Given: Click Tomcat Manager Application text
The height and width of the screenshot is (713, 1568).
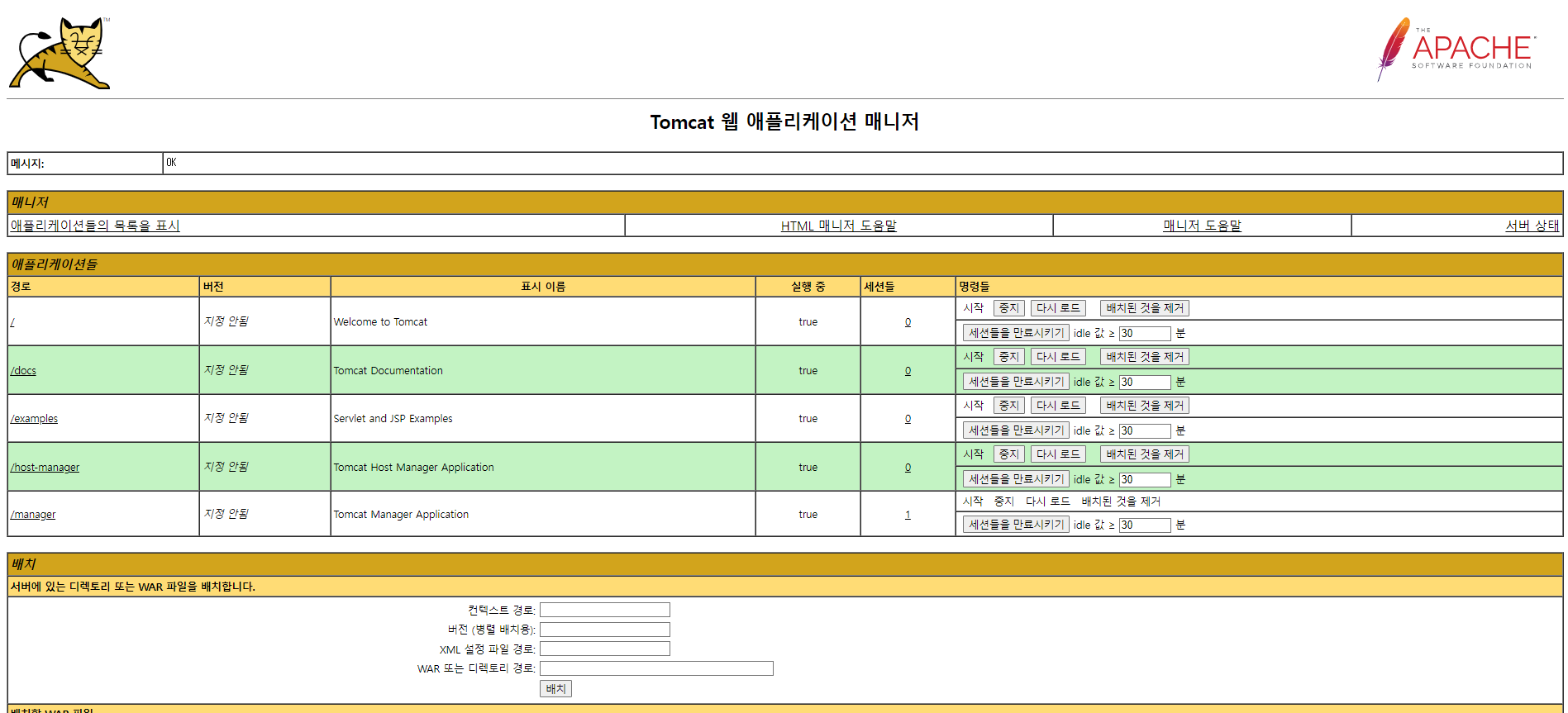Looking at the screenshot, I should pos(401,515).
